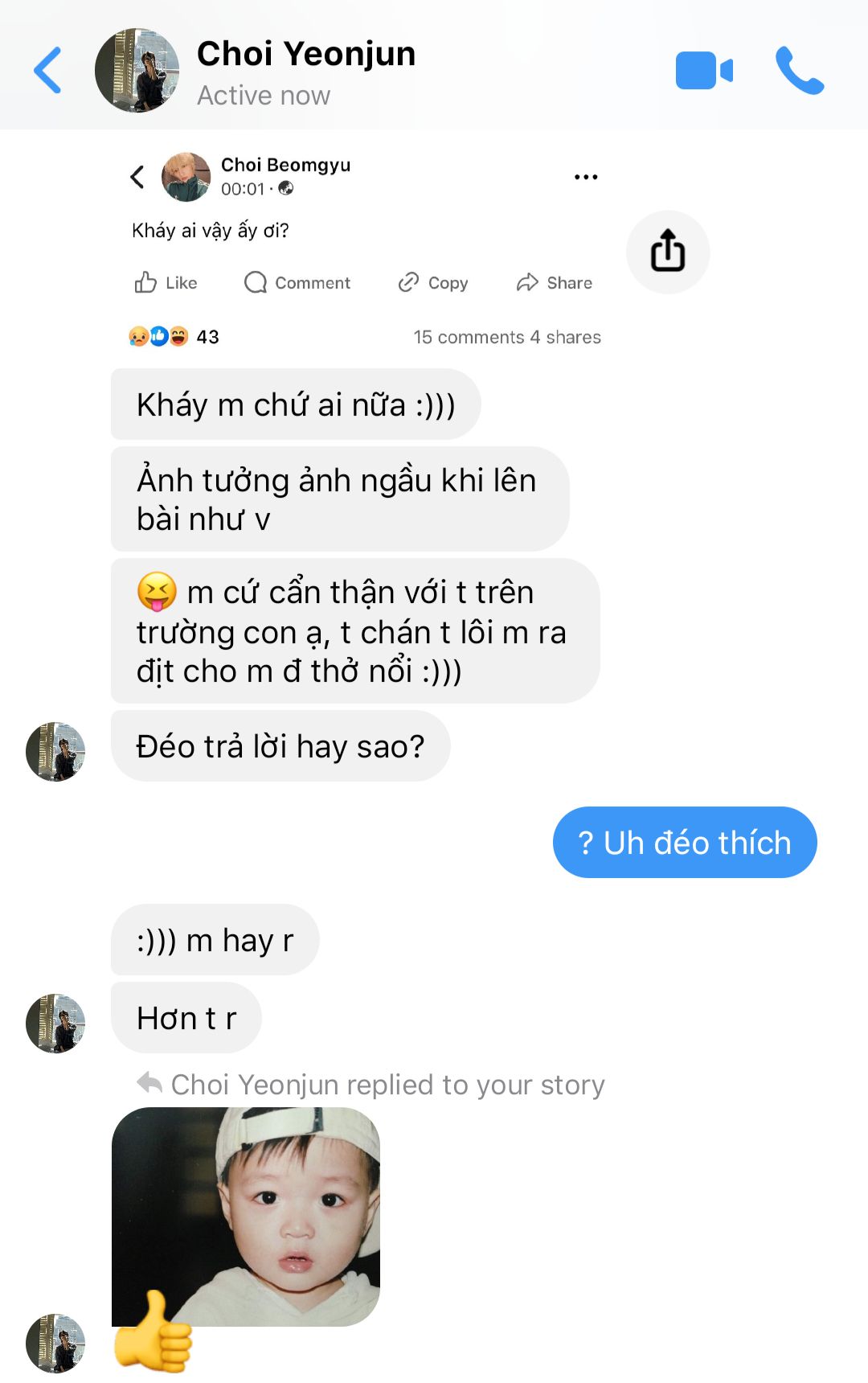The image size is (868, 1383).
Task: Tap the share-forward icon beside the post
Action: point(668,252)
